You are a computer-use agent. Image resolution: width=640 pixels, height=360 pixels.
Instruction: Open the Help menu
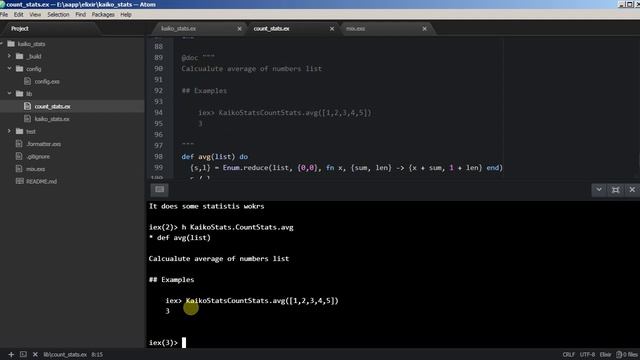pos(126,14)
